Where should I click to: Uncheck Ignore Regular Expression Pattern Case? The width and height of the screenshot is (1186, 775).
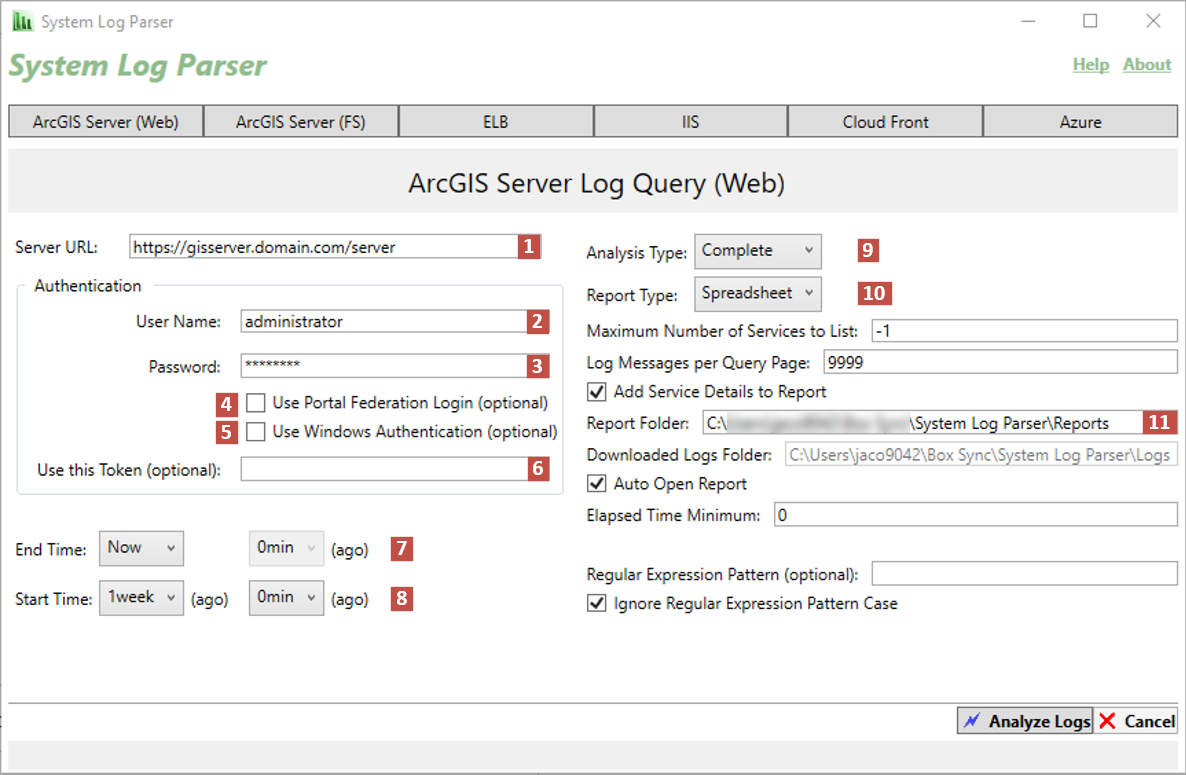(597, 603)
